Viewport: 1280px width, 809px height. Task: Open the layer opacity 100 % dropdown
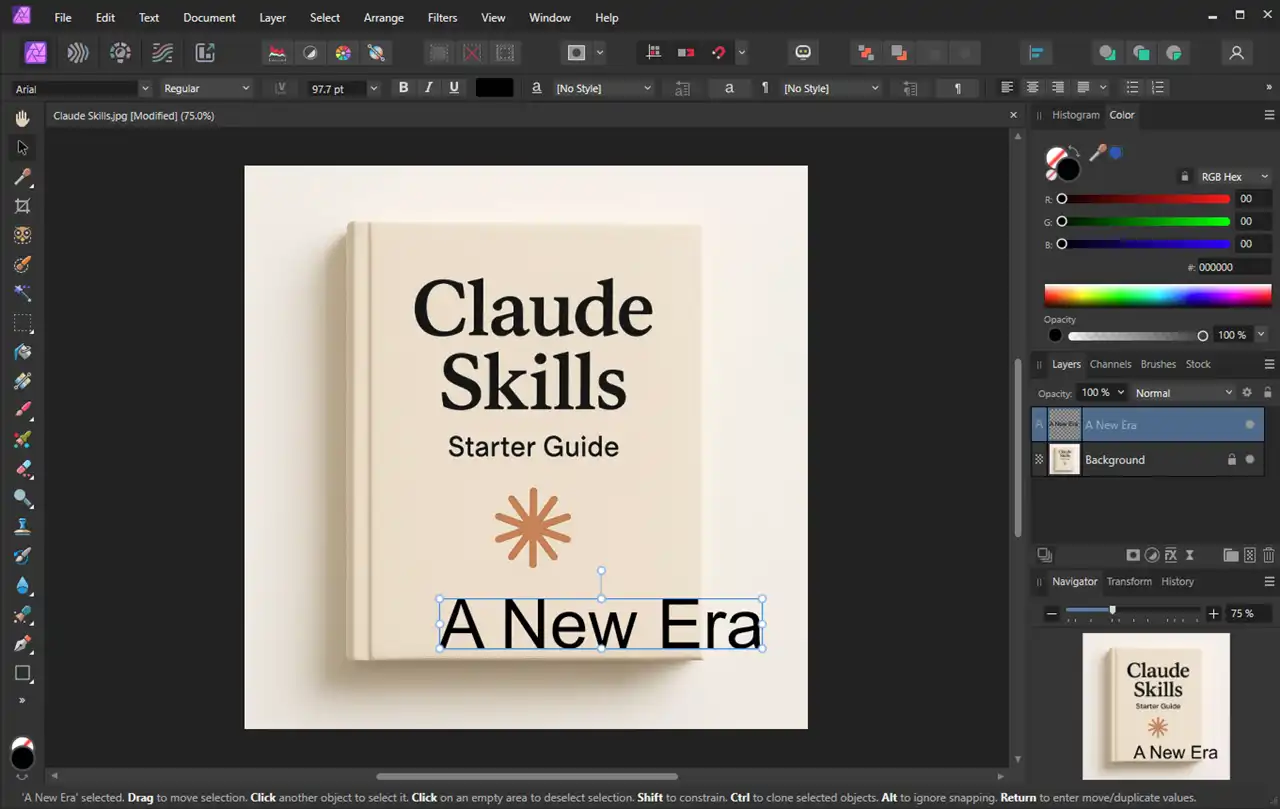(x=1121, y=393)
